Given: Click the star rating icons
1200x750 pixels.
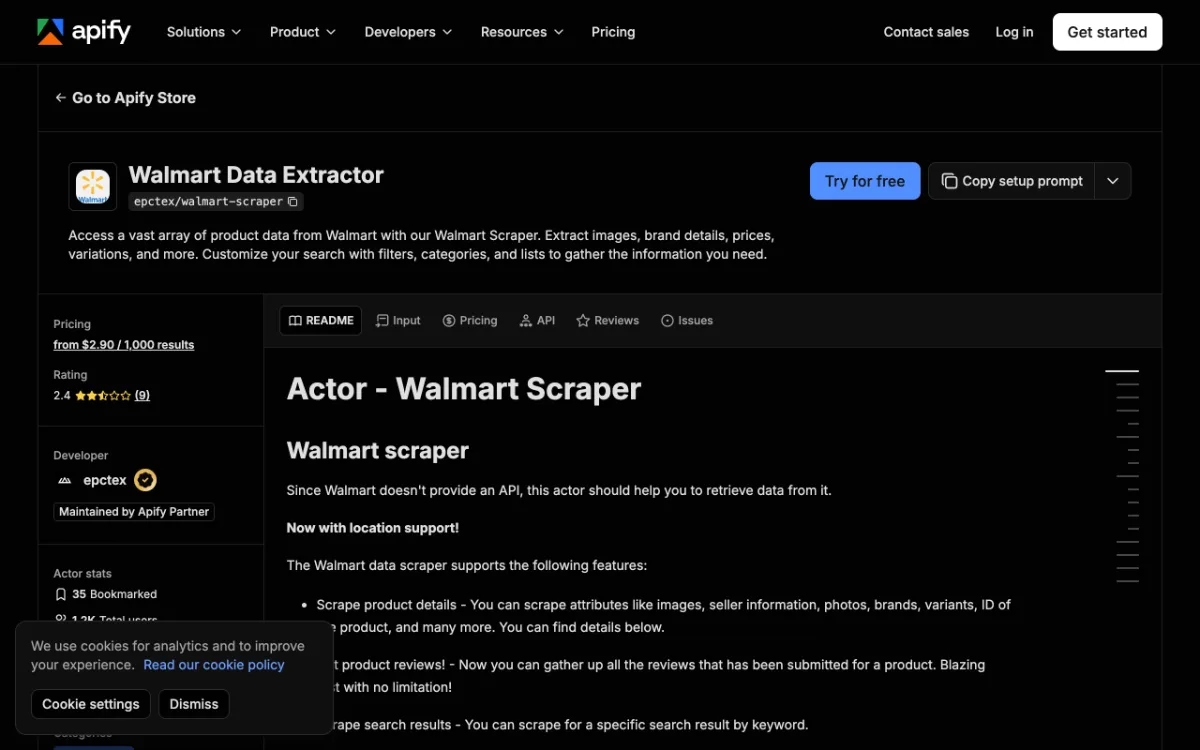Looking at the screenshot, I should 103,395.
